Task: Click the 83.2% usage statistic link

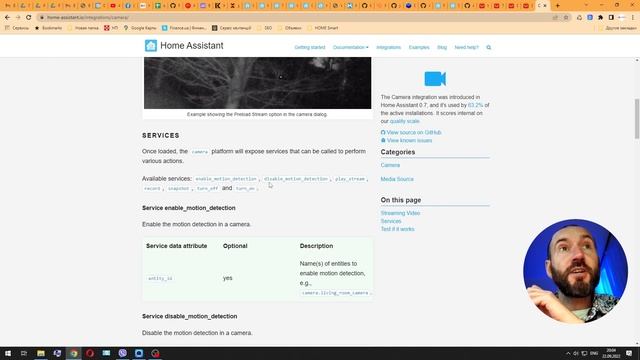Action: pos(476,105)
